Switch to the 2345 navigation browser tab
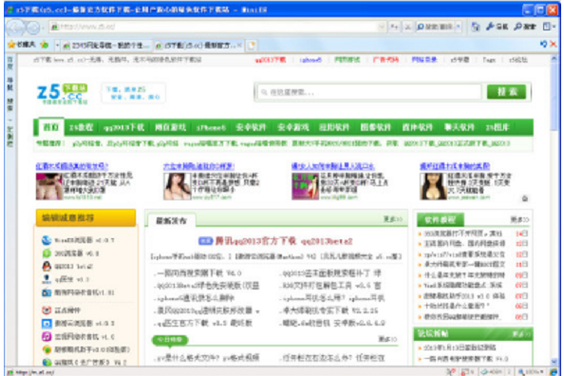Viewport: 564px width, 376px height. click(106, 45)
